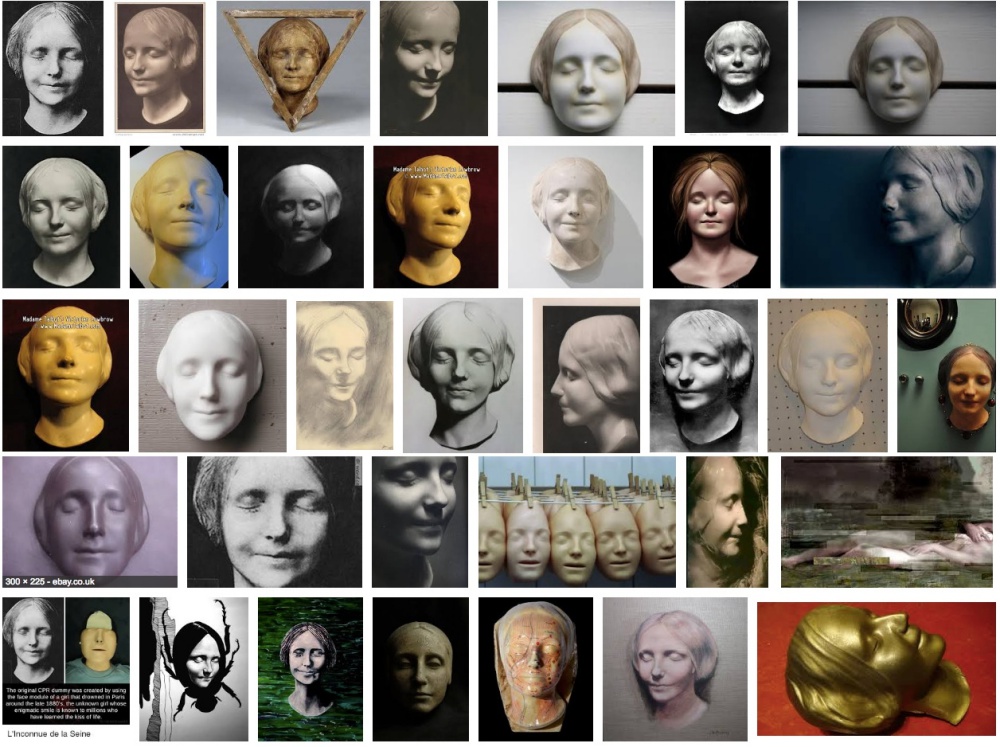Click the 'L'Inconnue de la Seine' caption text
The image size is (1000, 747).
(x=49, y=734)
